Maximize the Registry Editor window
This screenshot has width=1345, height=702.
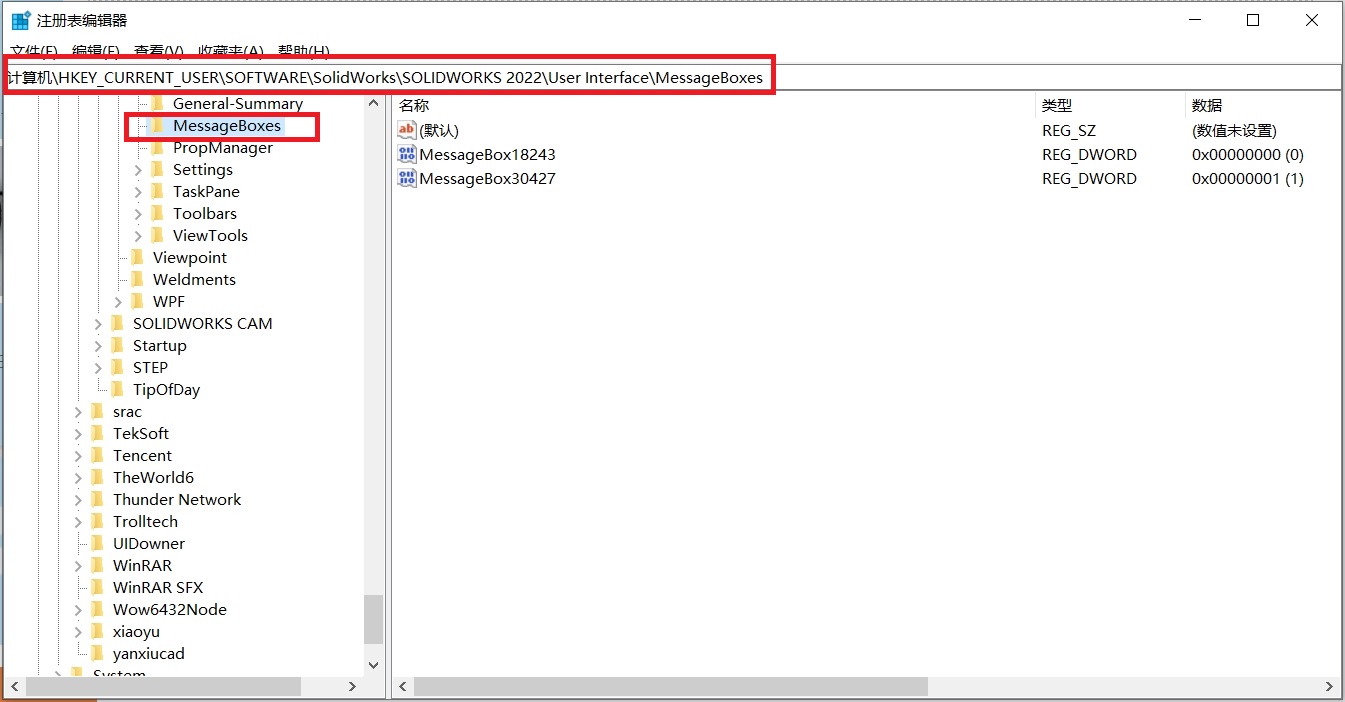coord(1253,20)
